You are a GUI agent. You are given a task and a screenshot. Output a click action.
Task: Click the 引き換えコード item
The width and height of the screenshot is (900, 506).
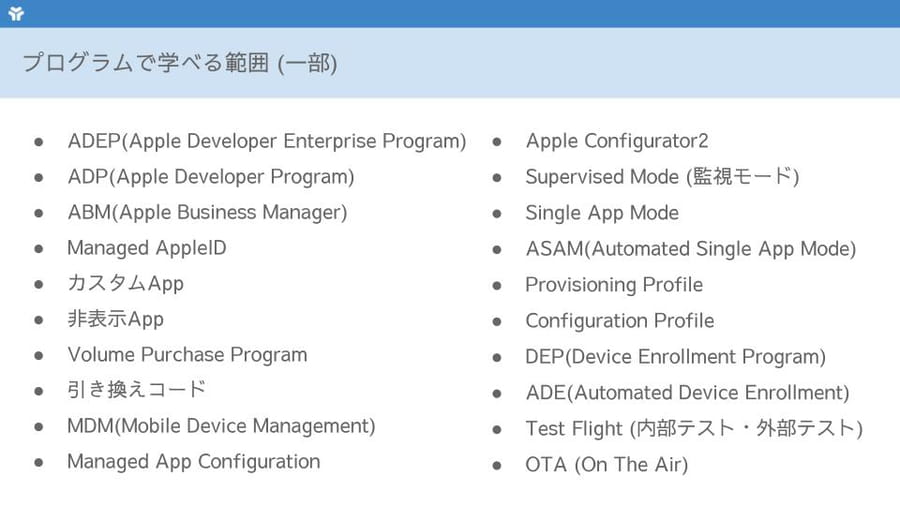137,390
